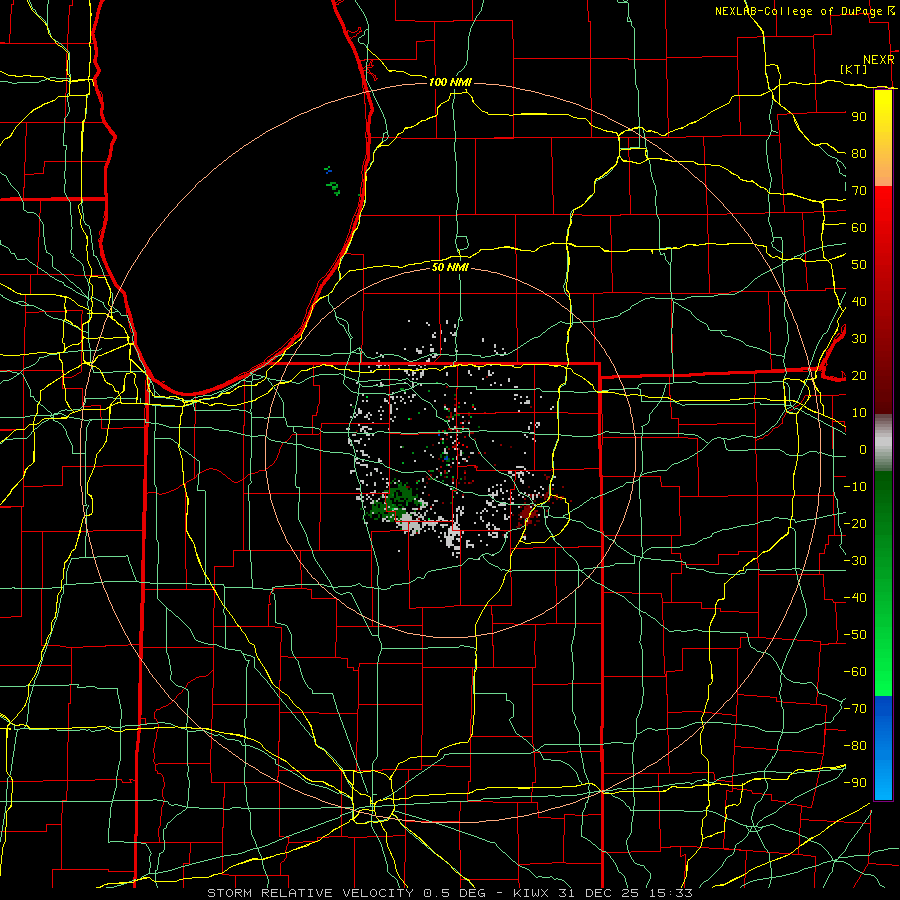Click the positive 40 knot scale label

pyautogui.click(x=859, y=301)
